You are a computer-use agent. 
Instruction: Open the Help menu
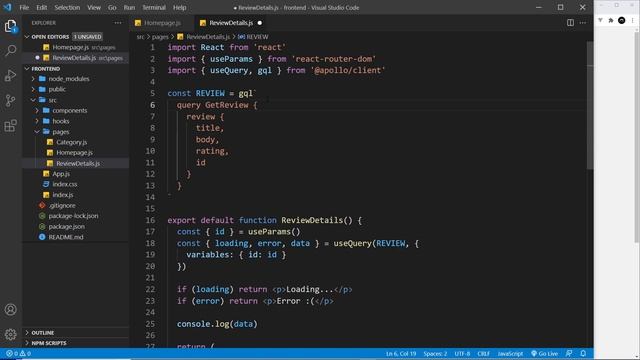tap(180, 7)
